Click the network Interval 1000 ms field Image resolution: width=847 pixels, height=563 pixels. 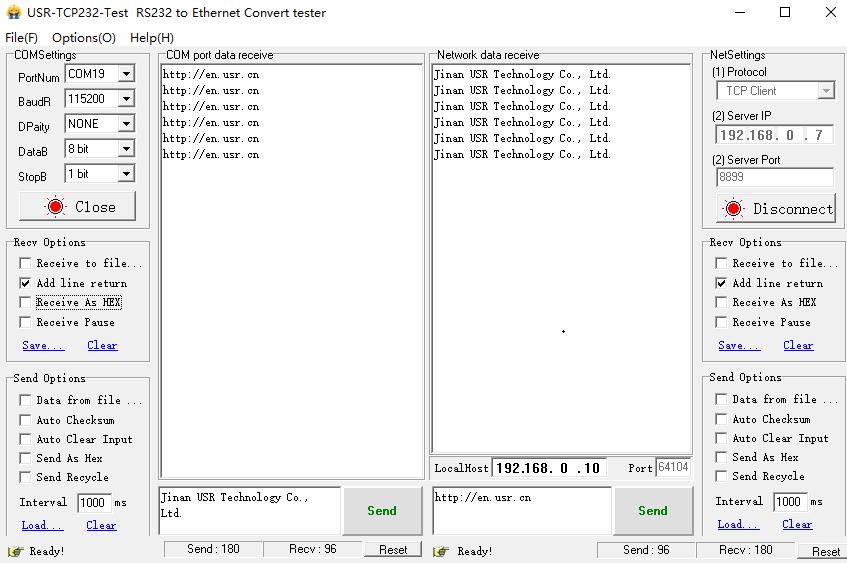[790, 501]
